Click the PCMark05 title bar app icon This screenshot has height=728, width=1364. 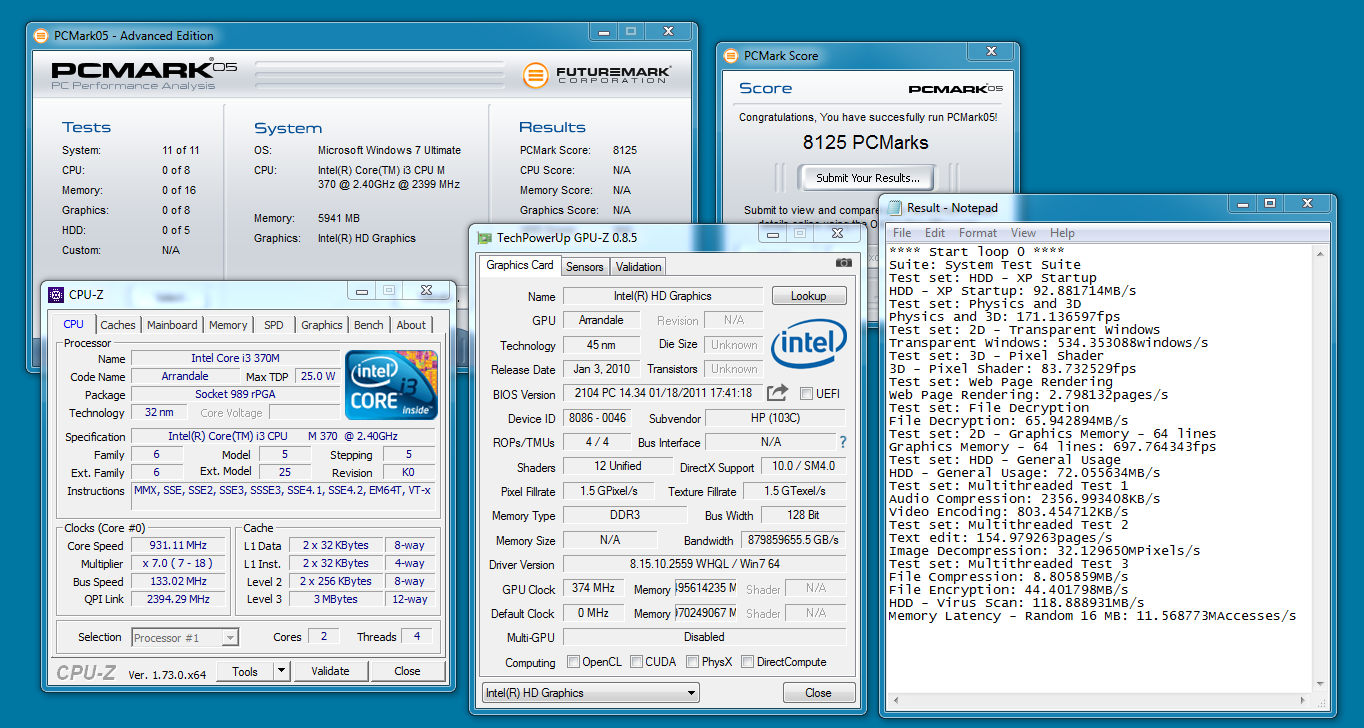pyautogui.click(x=40, y=35)
